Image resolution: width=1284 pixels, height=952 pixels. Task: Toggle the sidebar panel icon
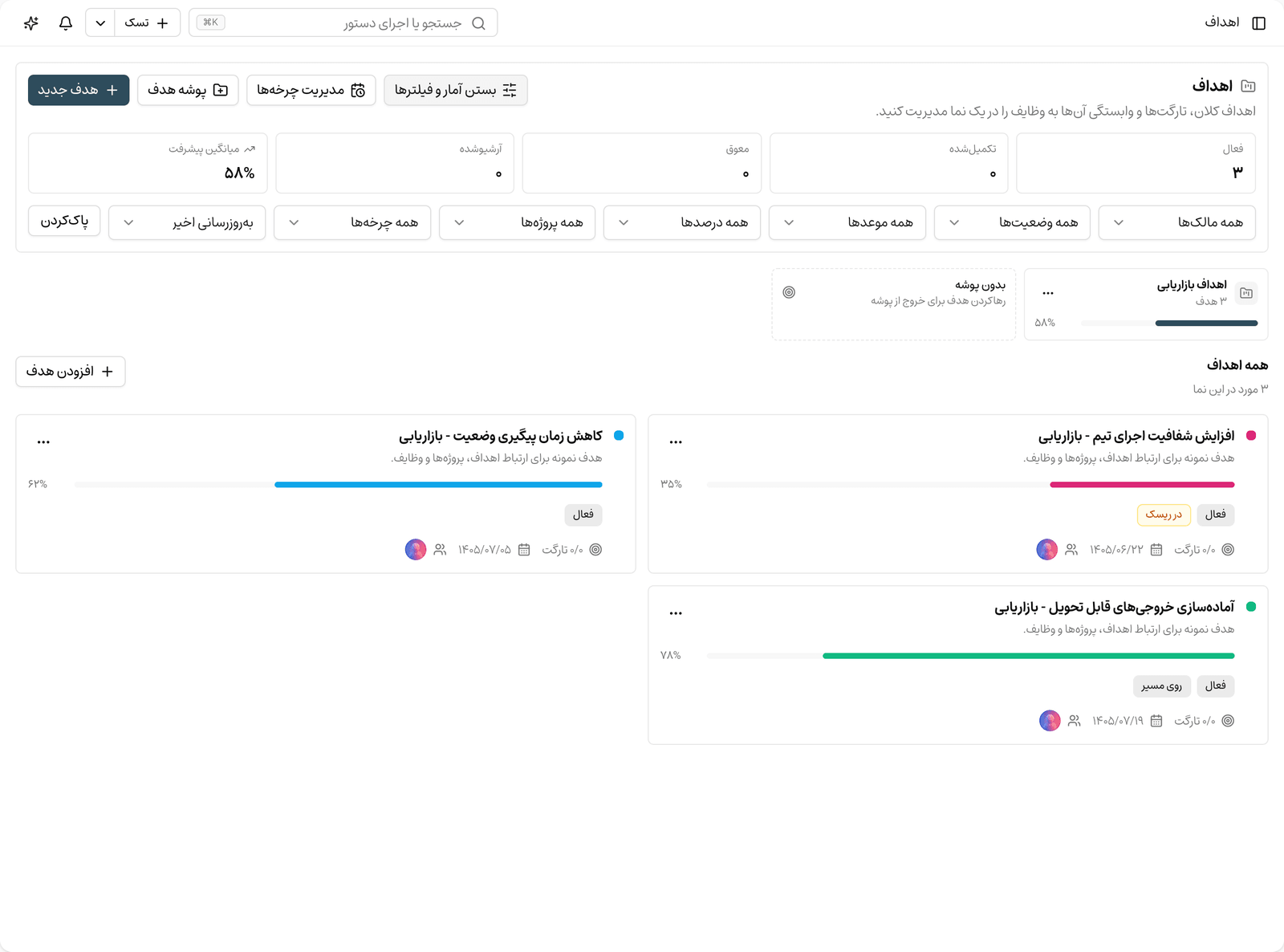pos(1258,23)
